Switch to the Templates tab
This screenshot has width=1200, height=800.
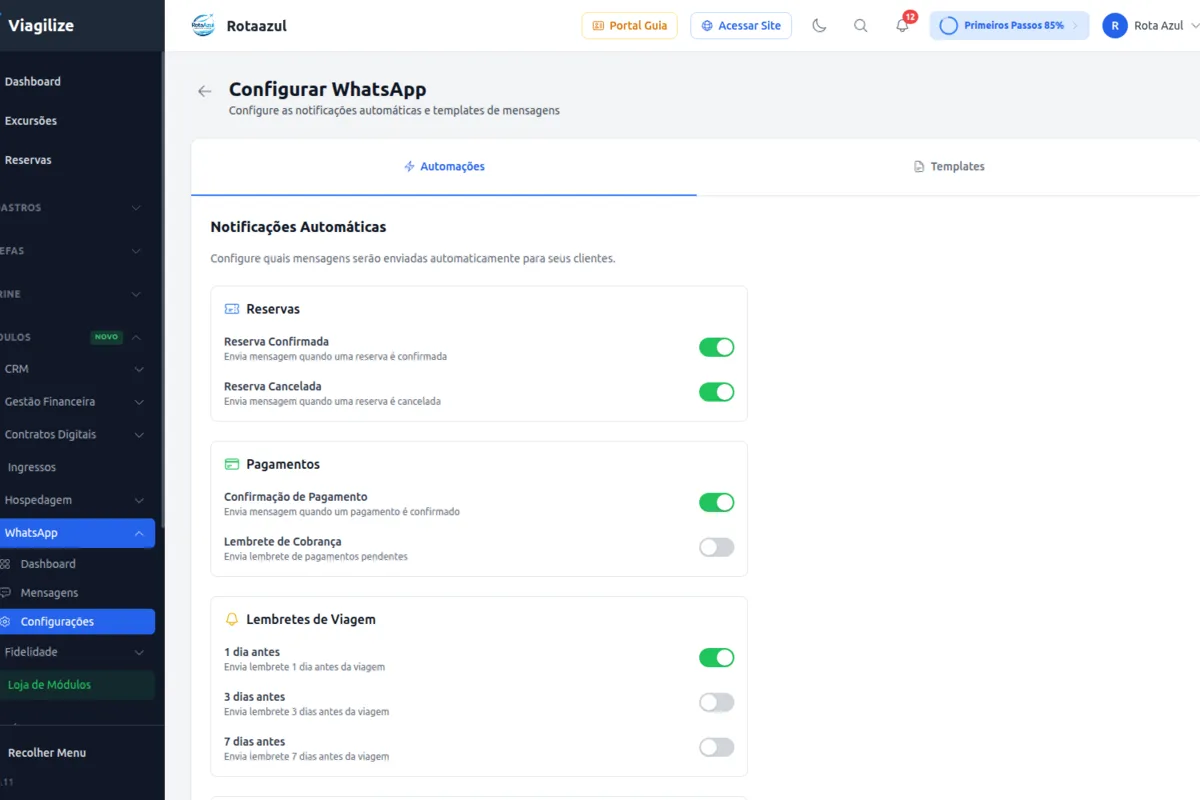(x=949, y=167)
